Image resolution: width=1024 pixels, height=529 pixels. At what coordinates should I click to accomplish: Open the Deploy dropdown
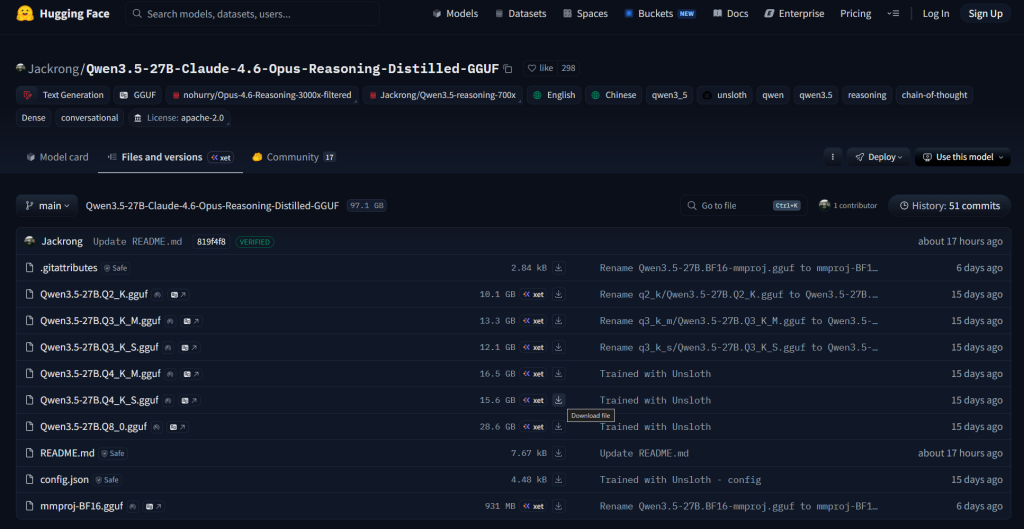coord(878,157)
